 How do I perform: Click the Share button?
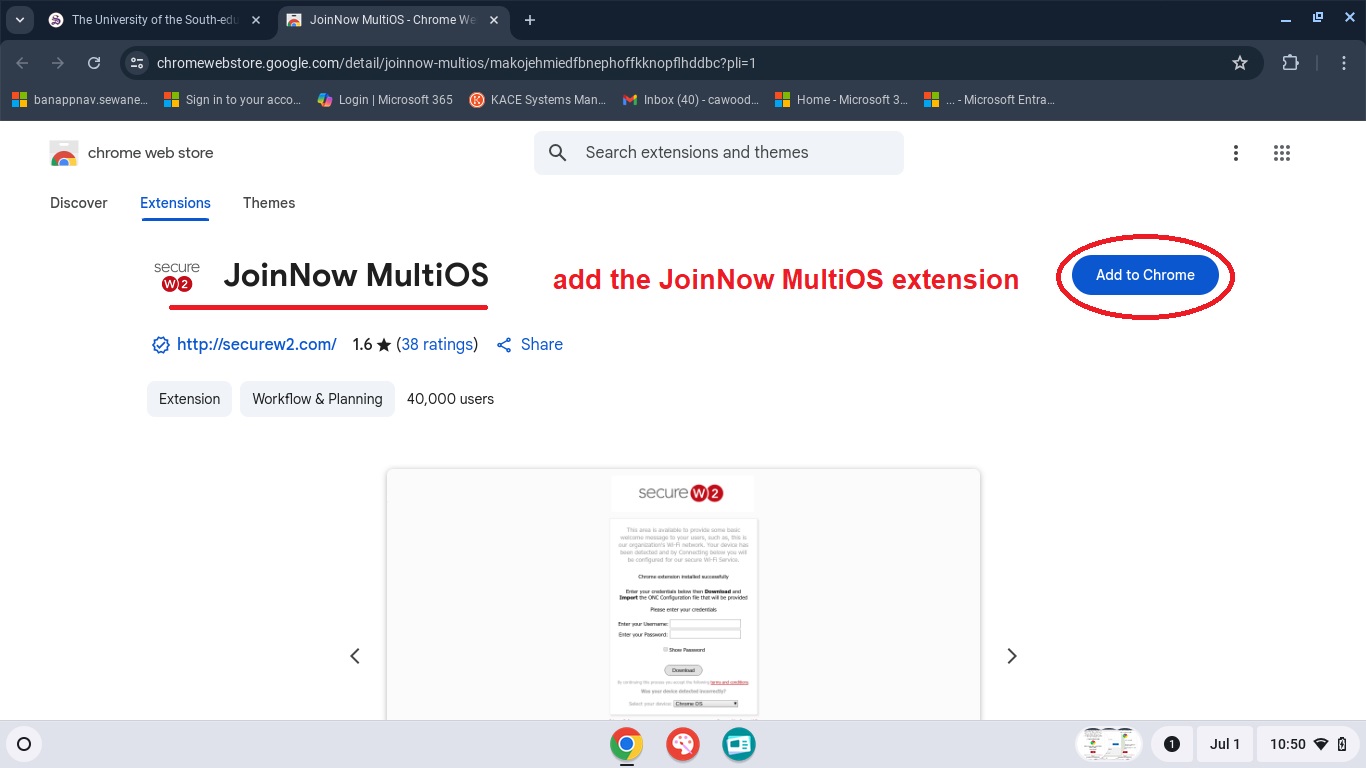[x=530, y=344]
